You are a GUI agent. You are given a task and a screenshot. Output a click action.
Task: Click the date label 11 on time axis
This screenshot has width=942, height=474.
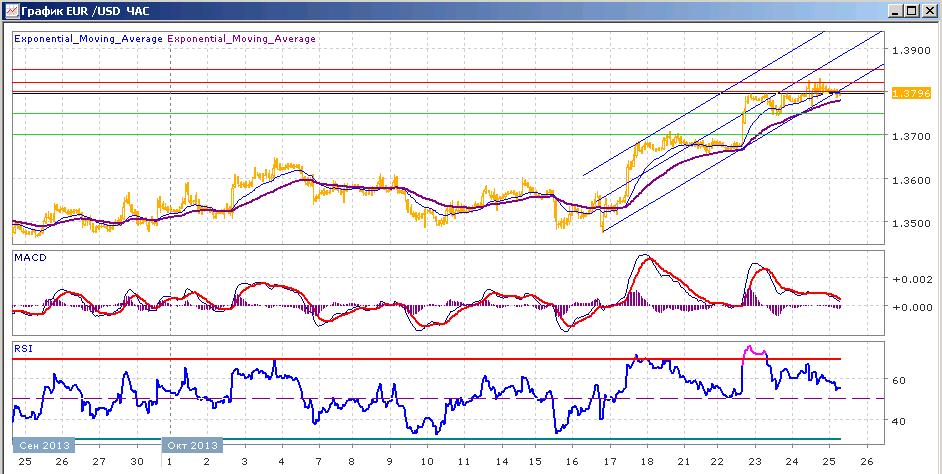[x=463, y=462]
